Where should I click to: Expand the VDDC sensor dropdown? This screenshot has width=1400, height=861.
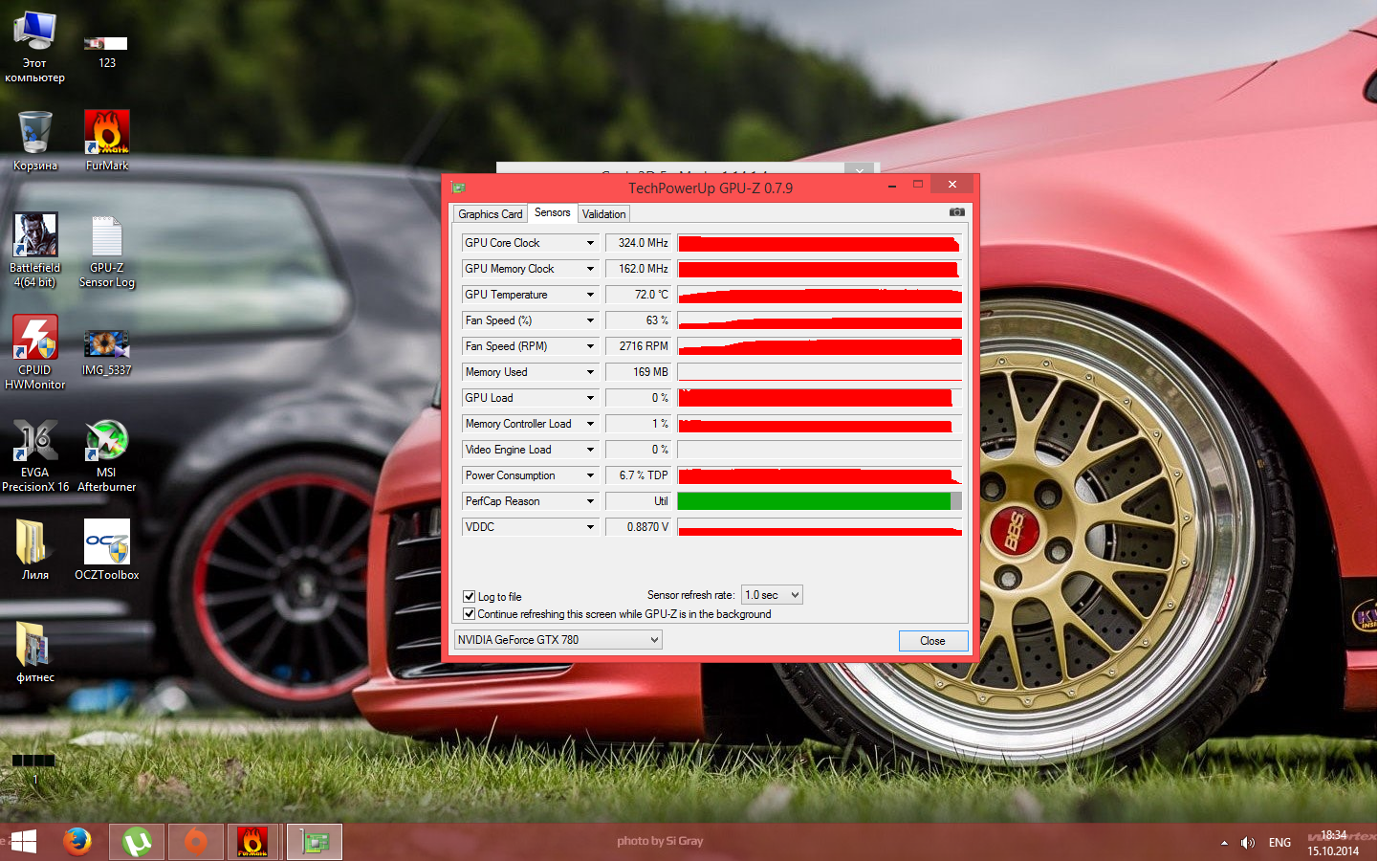tap(590, 527)
